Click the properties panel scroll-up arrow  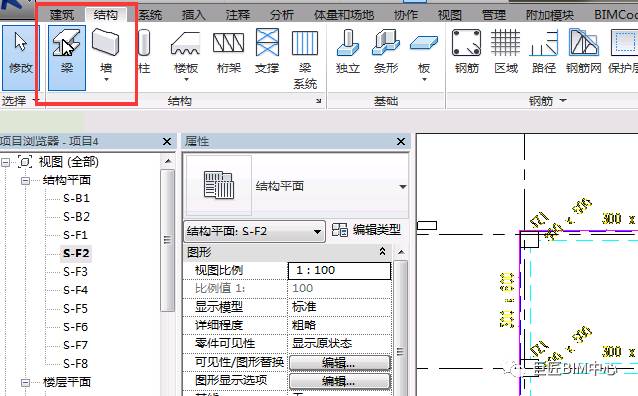pyautogui.click(x=401, y=252)
